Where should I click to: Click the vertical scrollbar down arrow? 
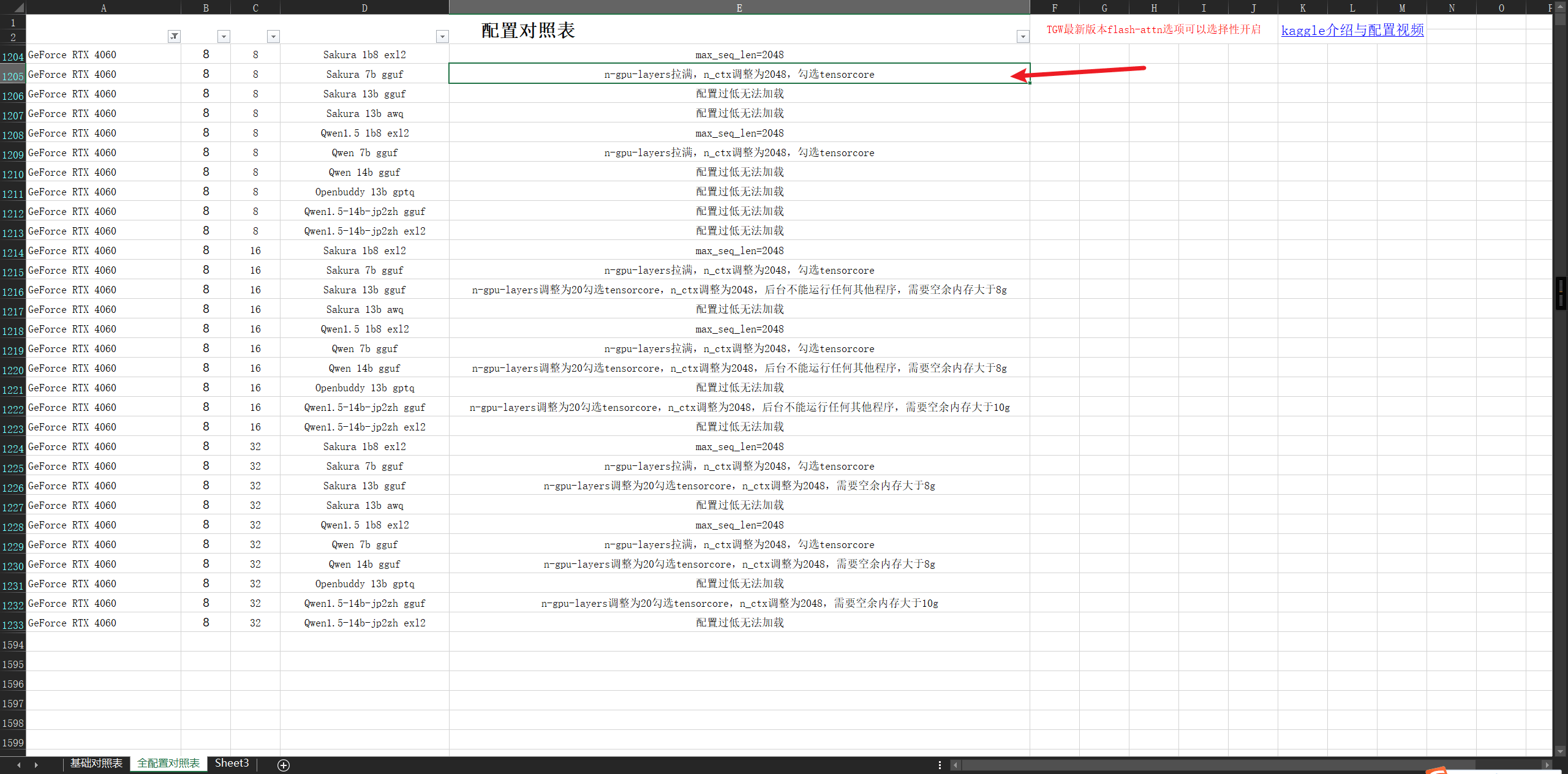[1560, 751]
